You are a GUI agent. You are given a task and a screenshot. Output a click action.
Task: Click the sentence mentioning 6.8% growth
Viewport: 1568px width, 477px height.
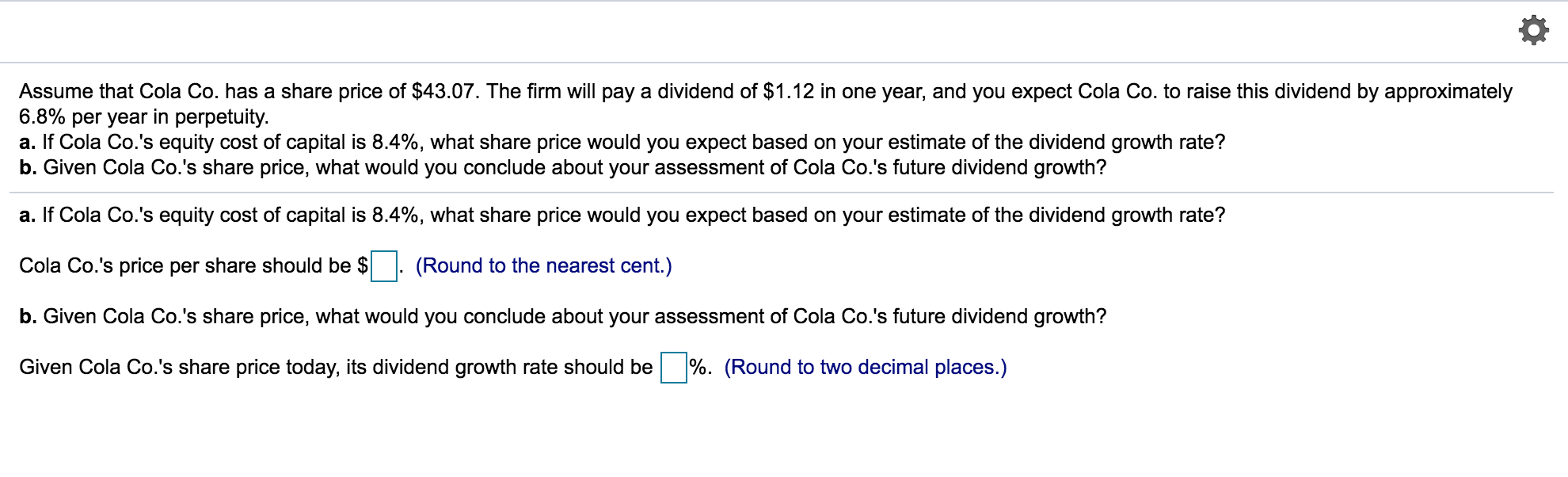[x=144, y=117]
